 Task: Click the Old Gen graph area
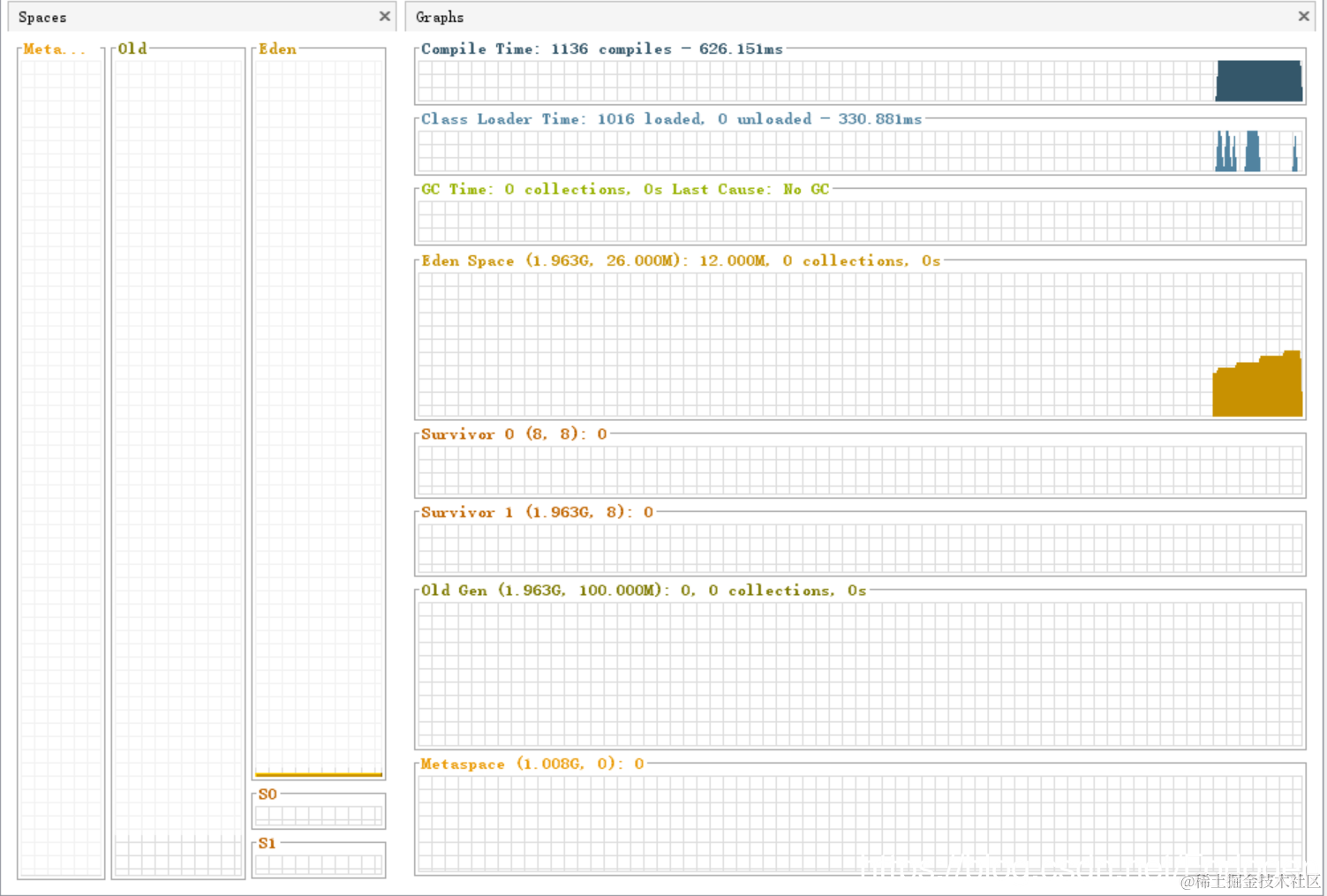[x=860, y=674]
